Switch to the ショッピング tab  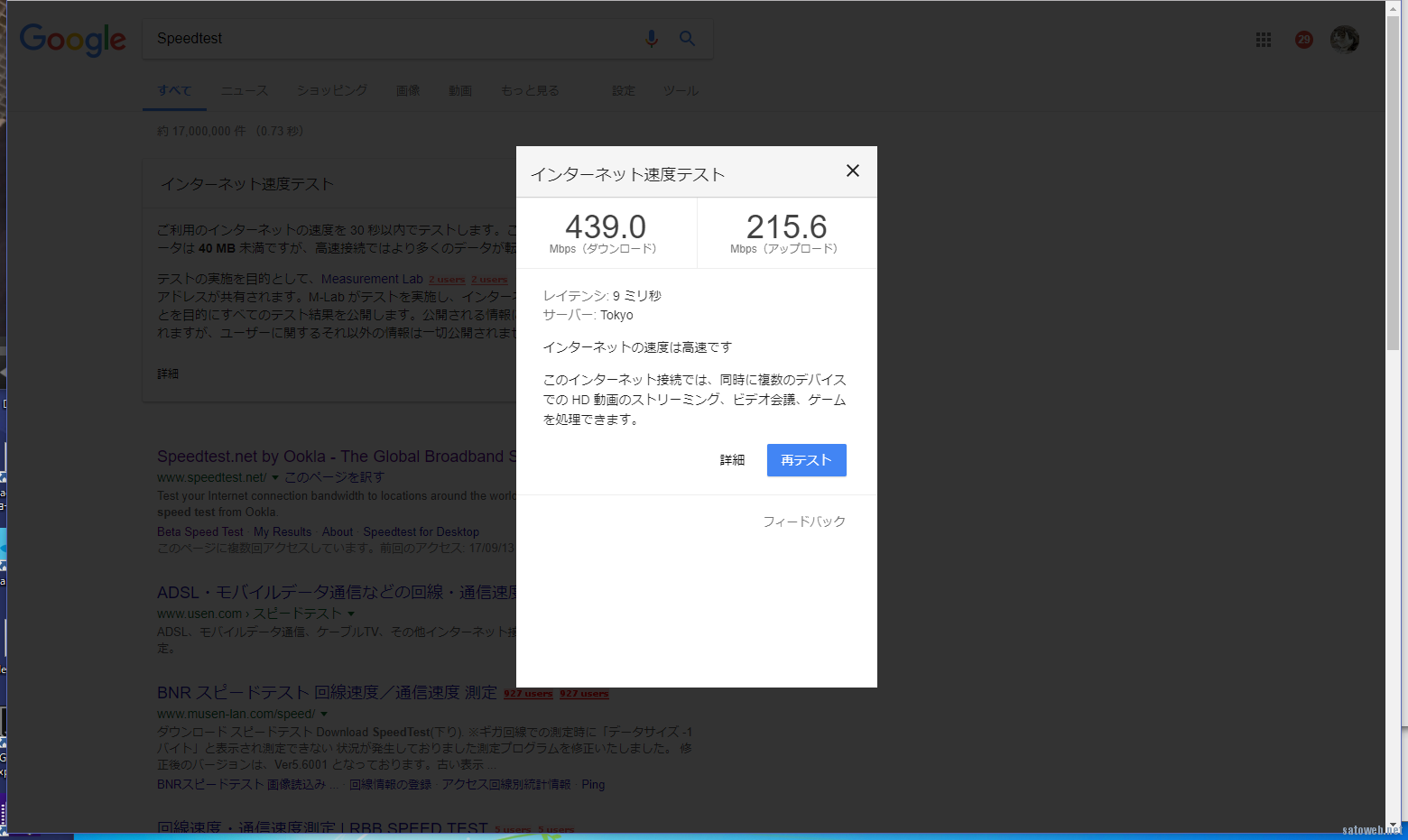(332, 90)
